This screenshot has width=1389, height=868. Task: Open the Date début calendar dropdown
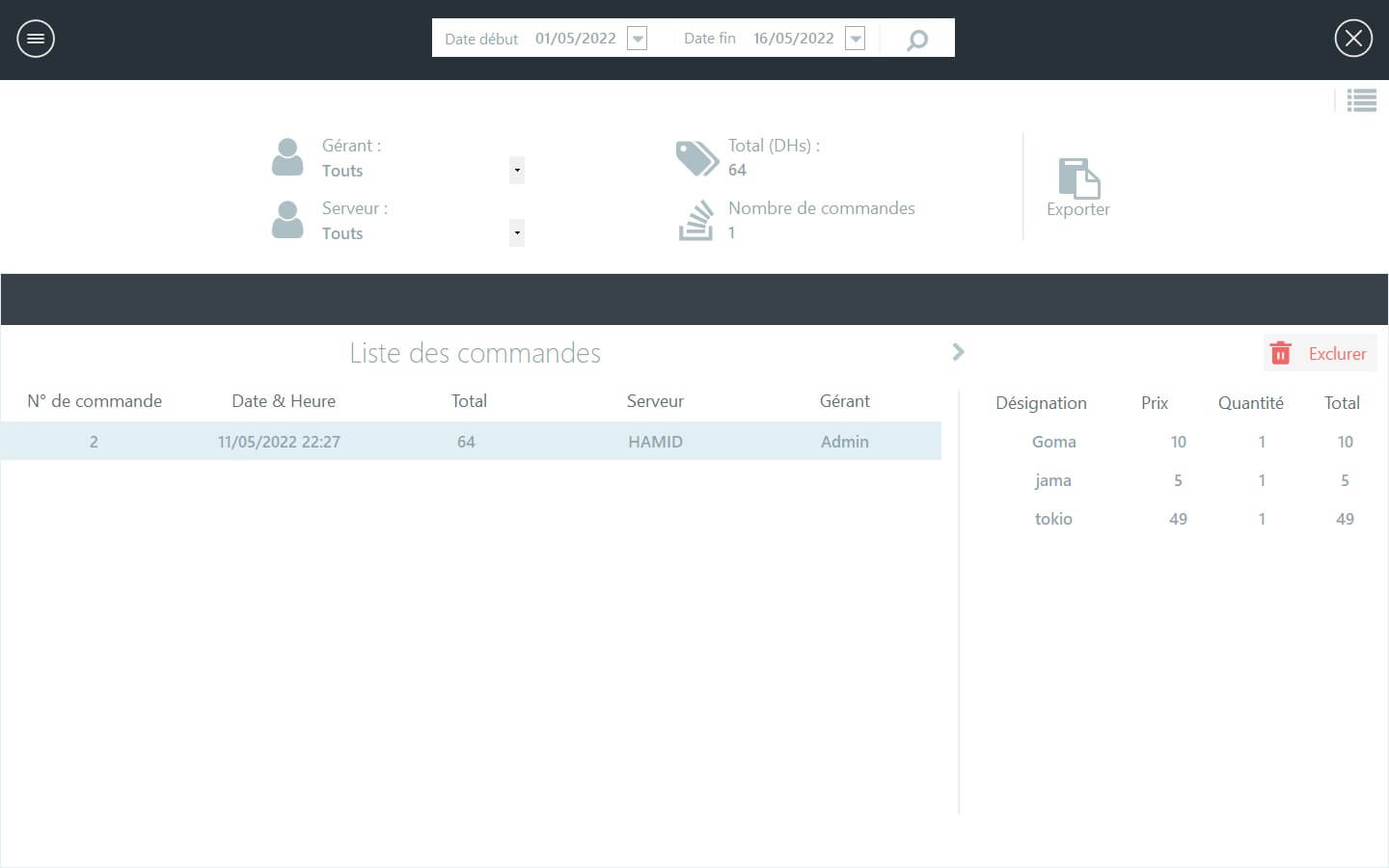tap(638, 39)
